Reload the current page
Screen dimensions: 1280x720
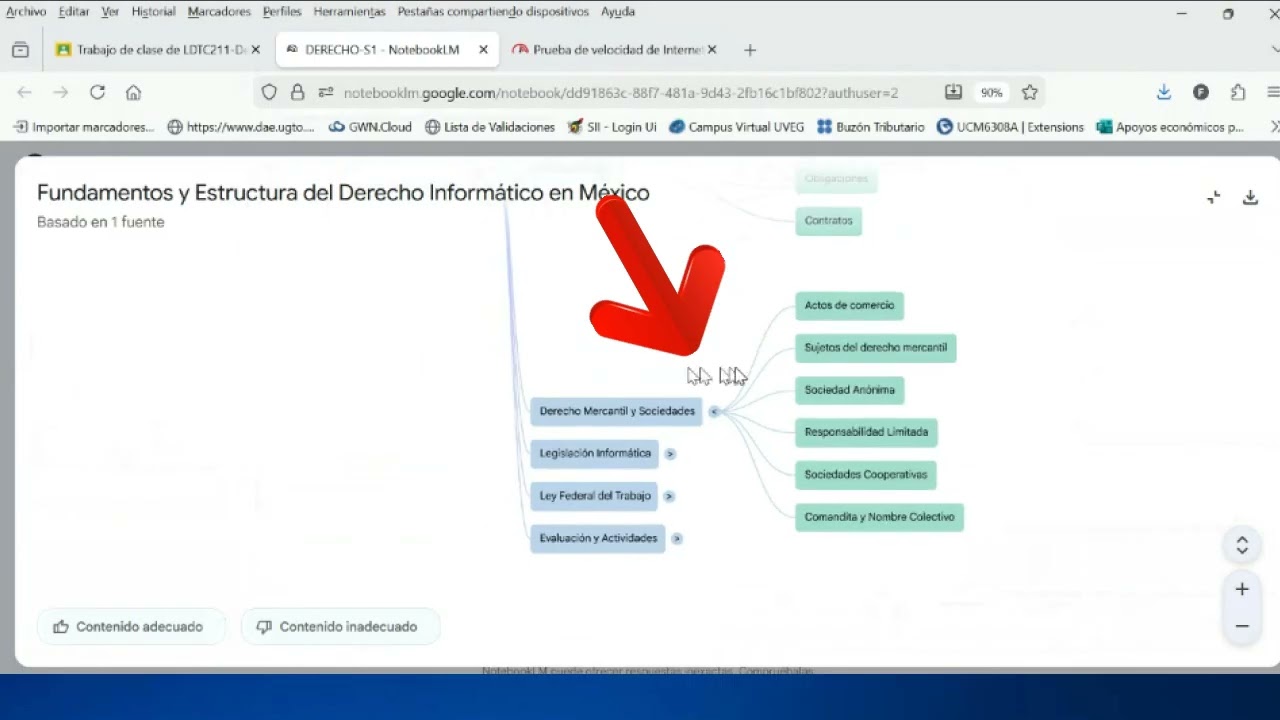point(97,92)
